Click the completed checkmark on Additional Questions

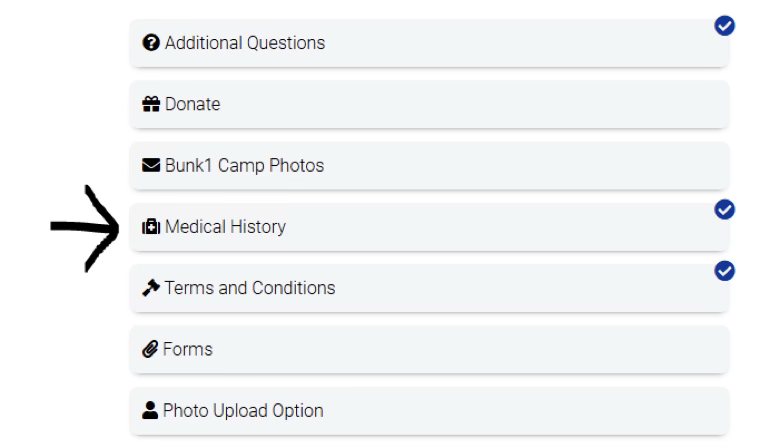[726, 26]
